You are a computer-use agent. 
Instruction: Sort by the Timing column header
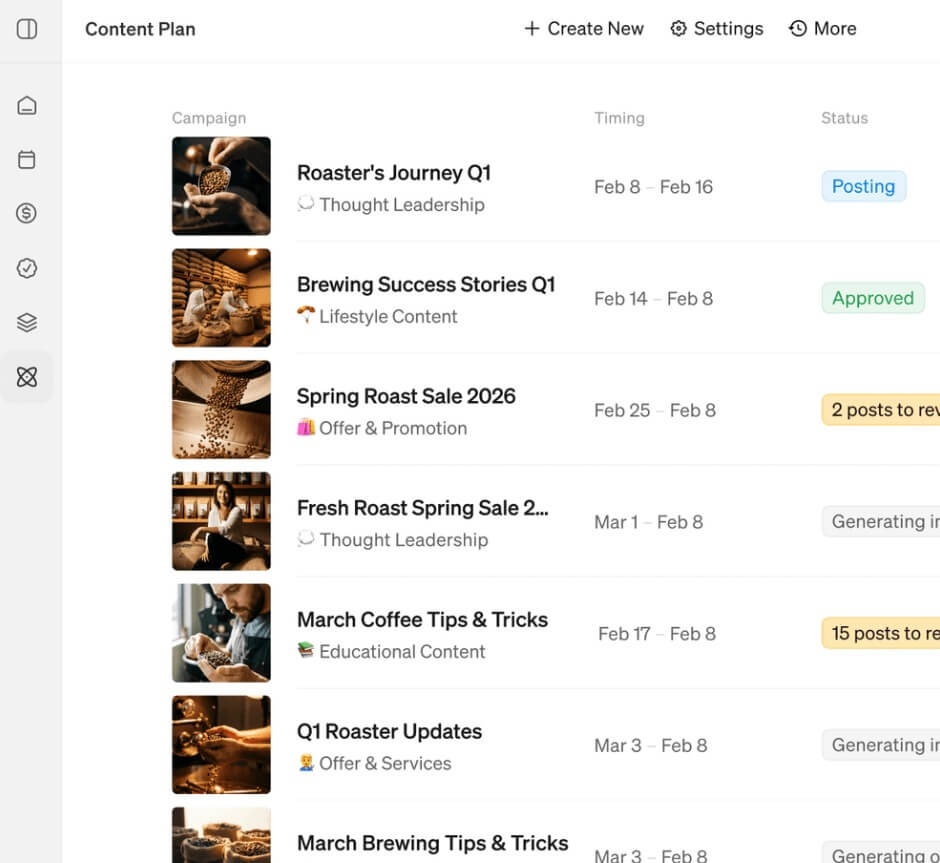(x=619, y=118)
